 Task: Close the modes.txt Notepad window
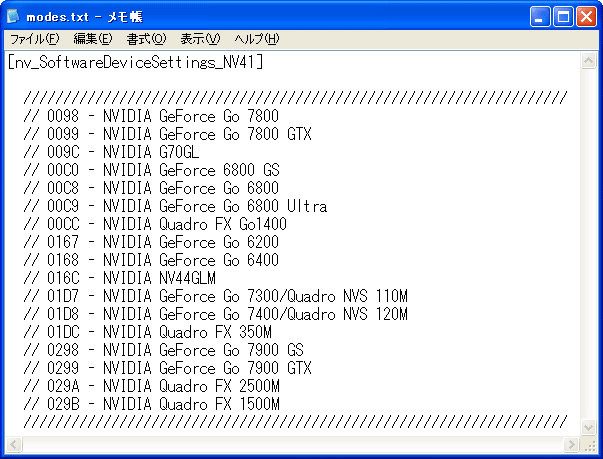tap(585, 16)
